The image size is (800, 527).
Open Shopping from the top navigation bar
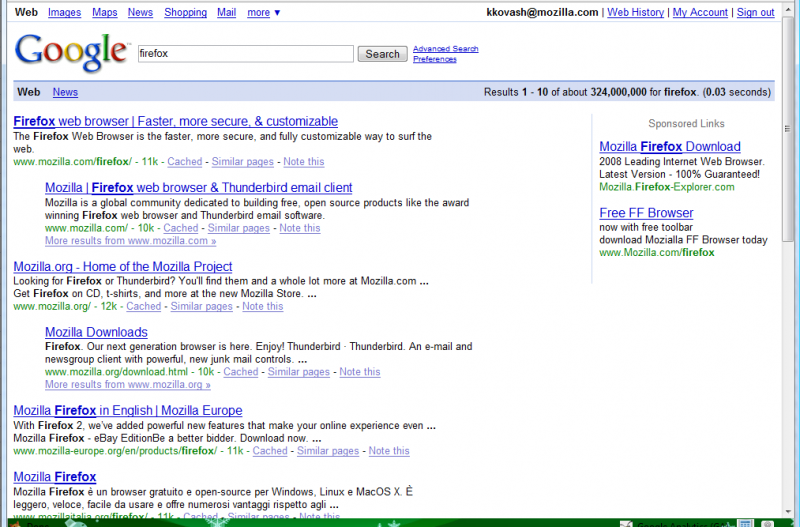[185, 12]
